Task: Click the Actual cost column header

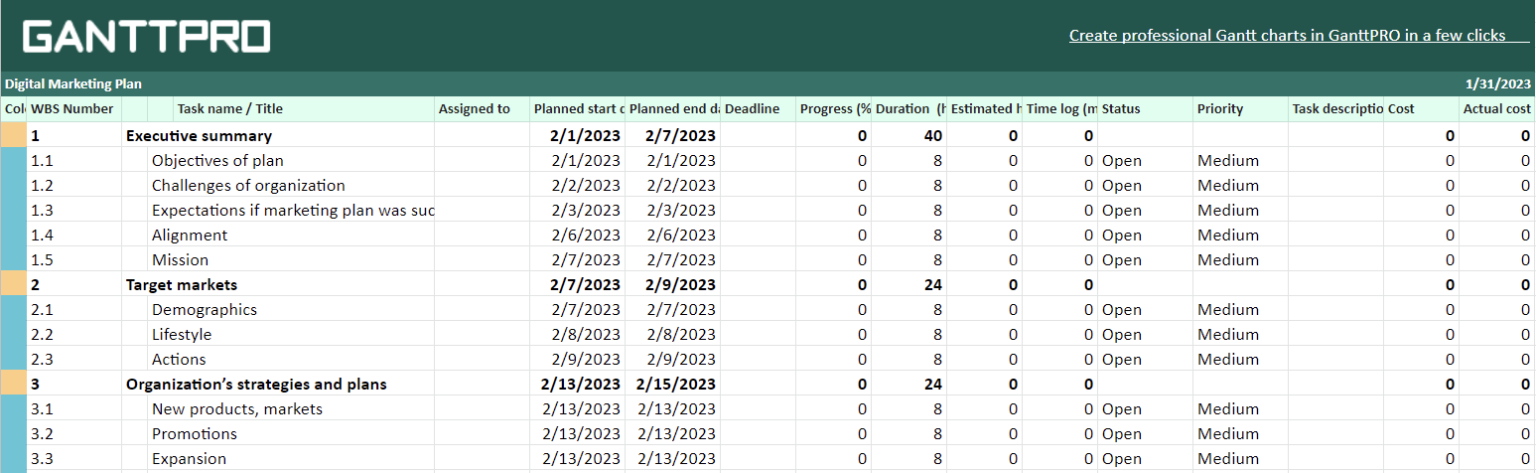Action: (x=1496, y=109)
